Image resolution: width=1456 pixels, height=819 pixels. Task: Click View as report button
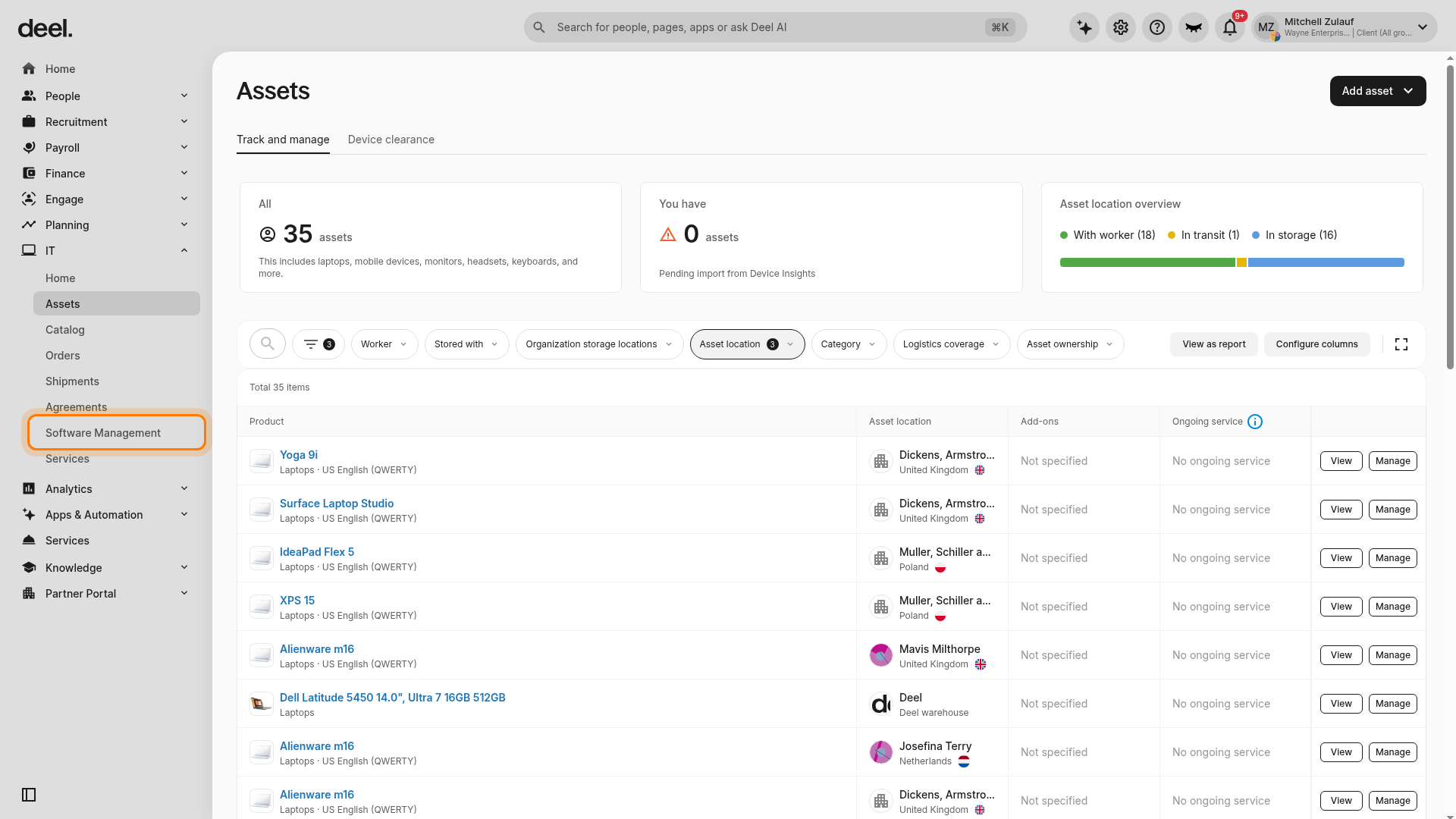pyautogui.click(x=1213, y=344)
